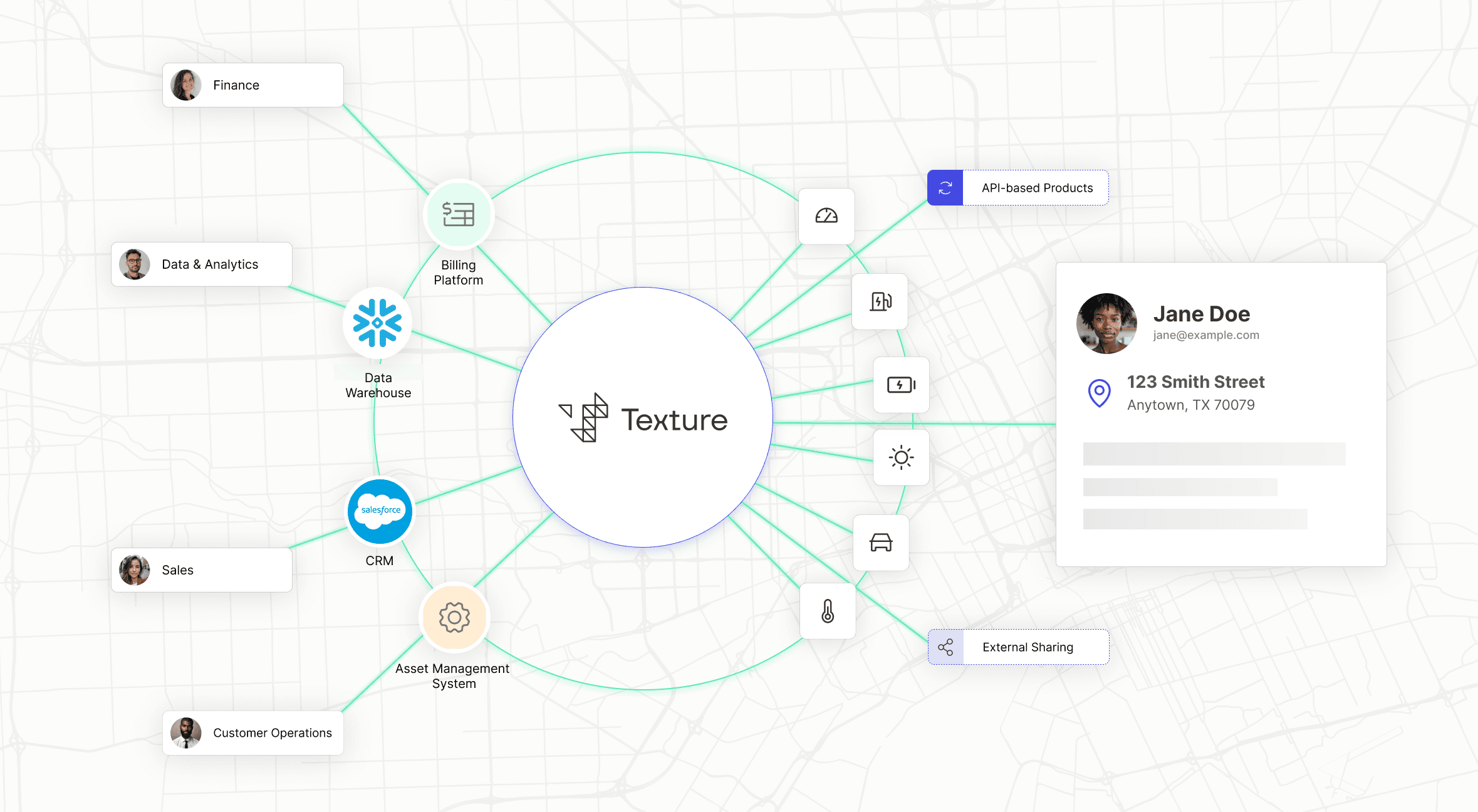Open the API-based Products label
This screenshot has height=812, width=1478.
click(x=1037, y=187)
